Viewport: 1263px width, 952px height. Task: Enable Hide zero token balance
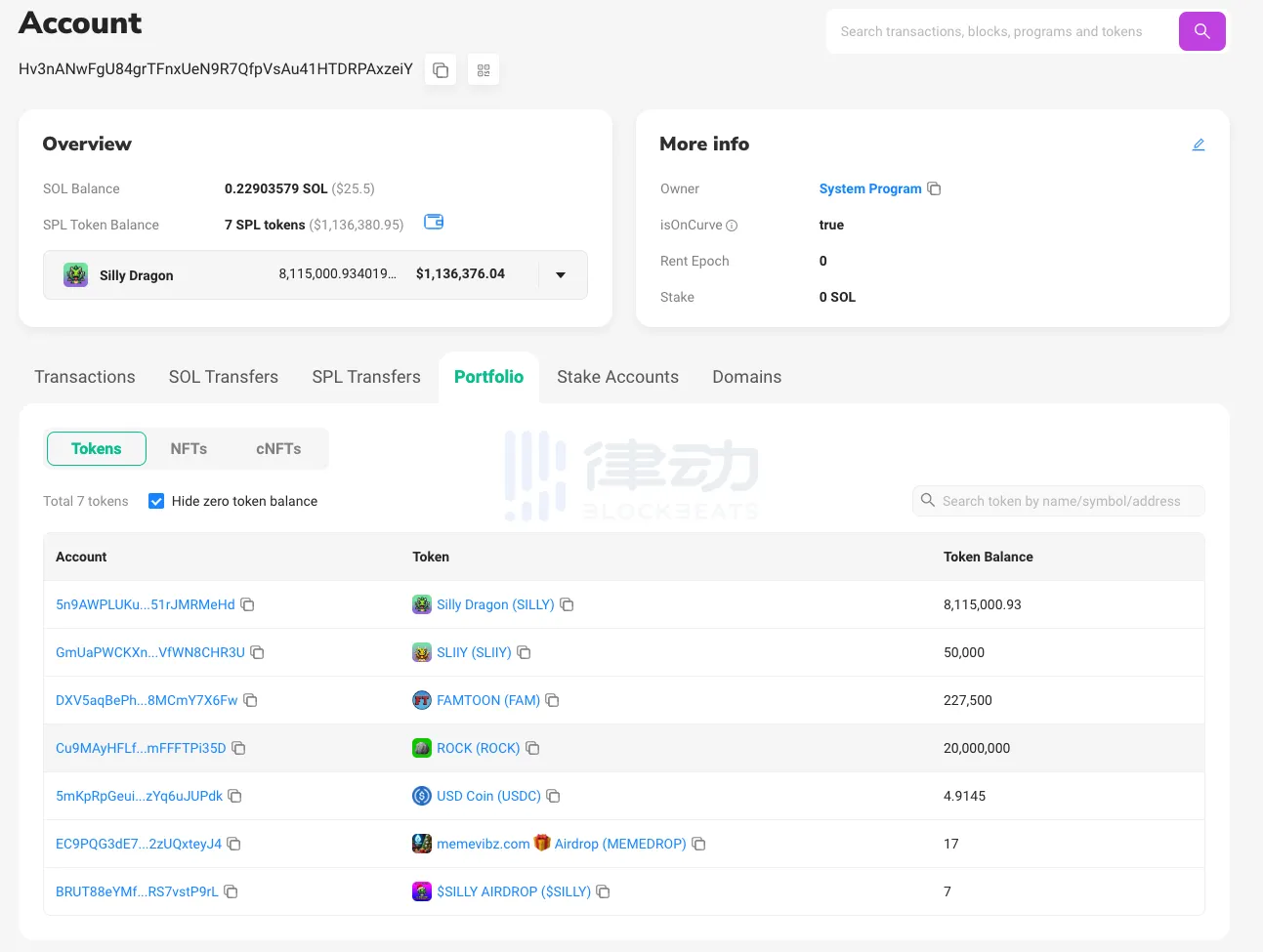tap(156, 500)
